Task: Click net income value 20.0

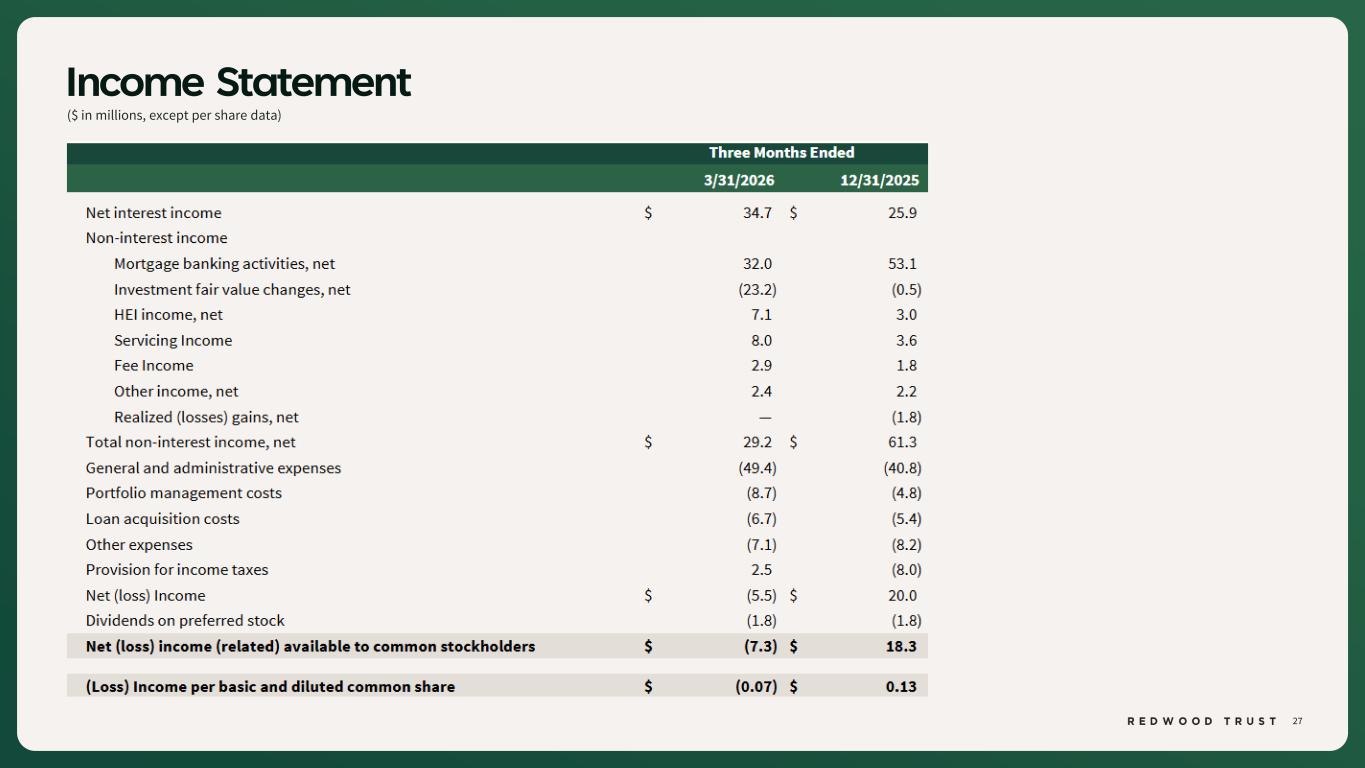Action: coord(902,596)
